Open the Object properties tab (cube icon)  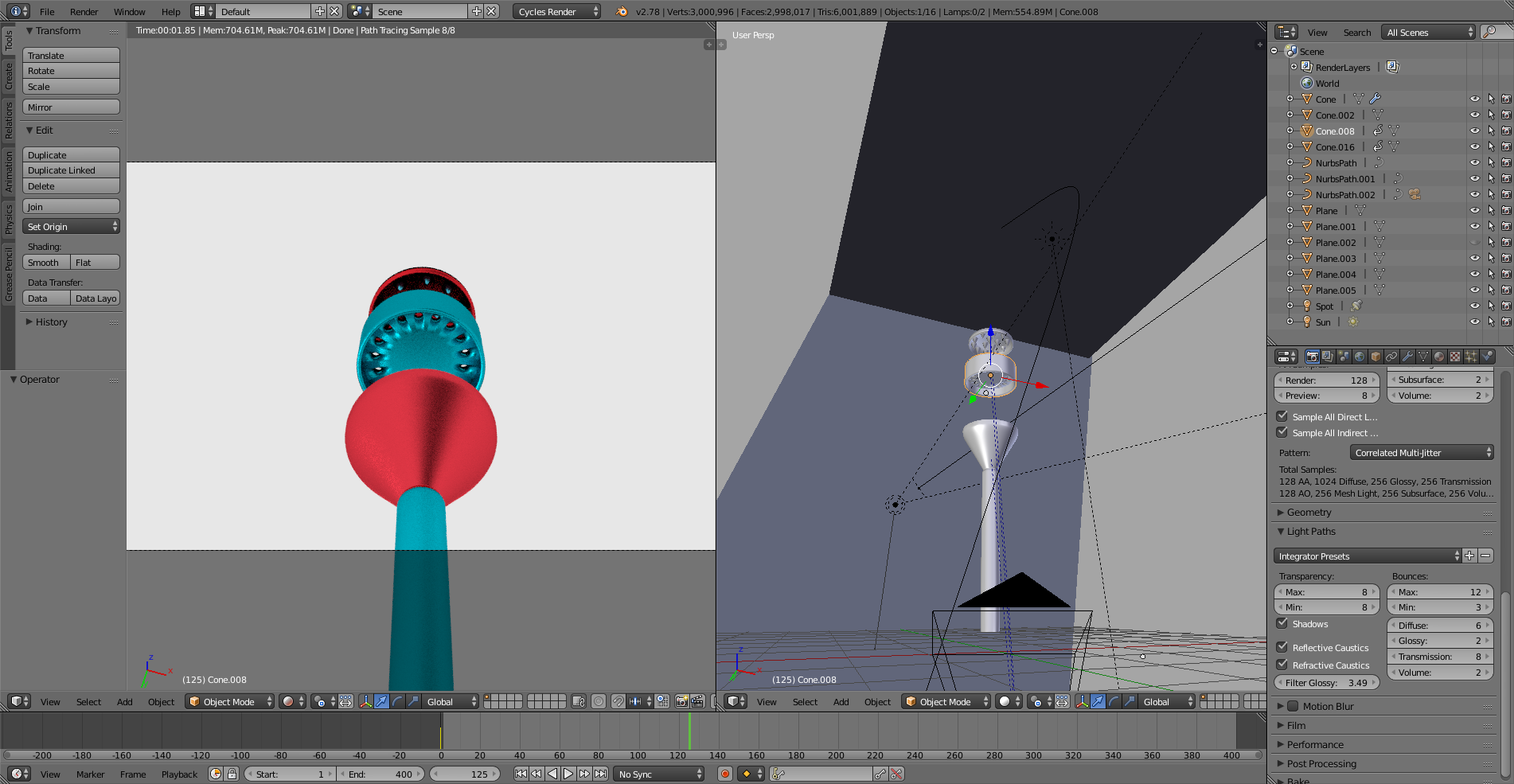1375,357
